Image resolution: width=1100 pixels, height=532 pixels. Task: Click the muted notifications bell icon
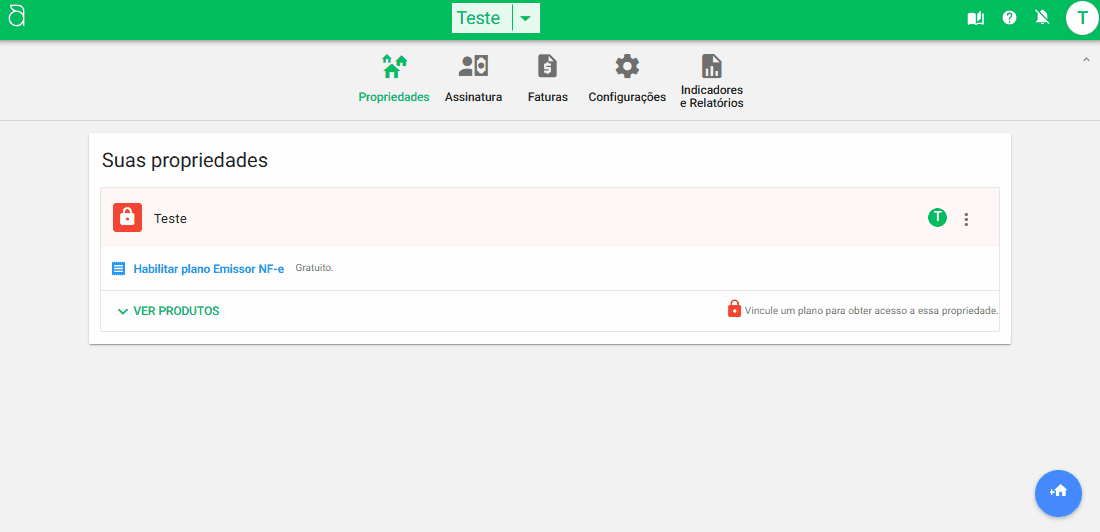pos(1042,18)
